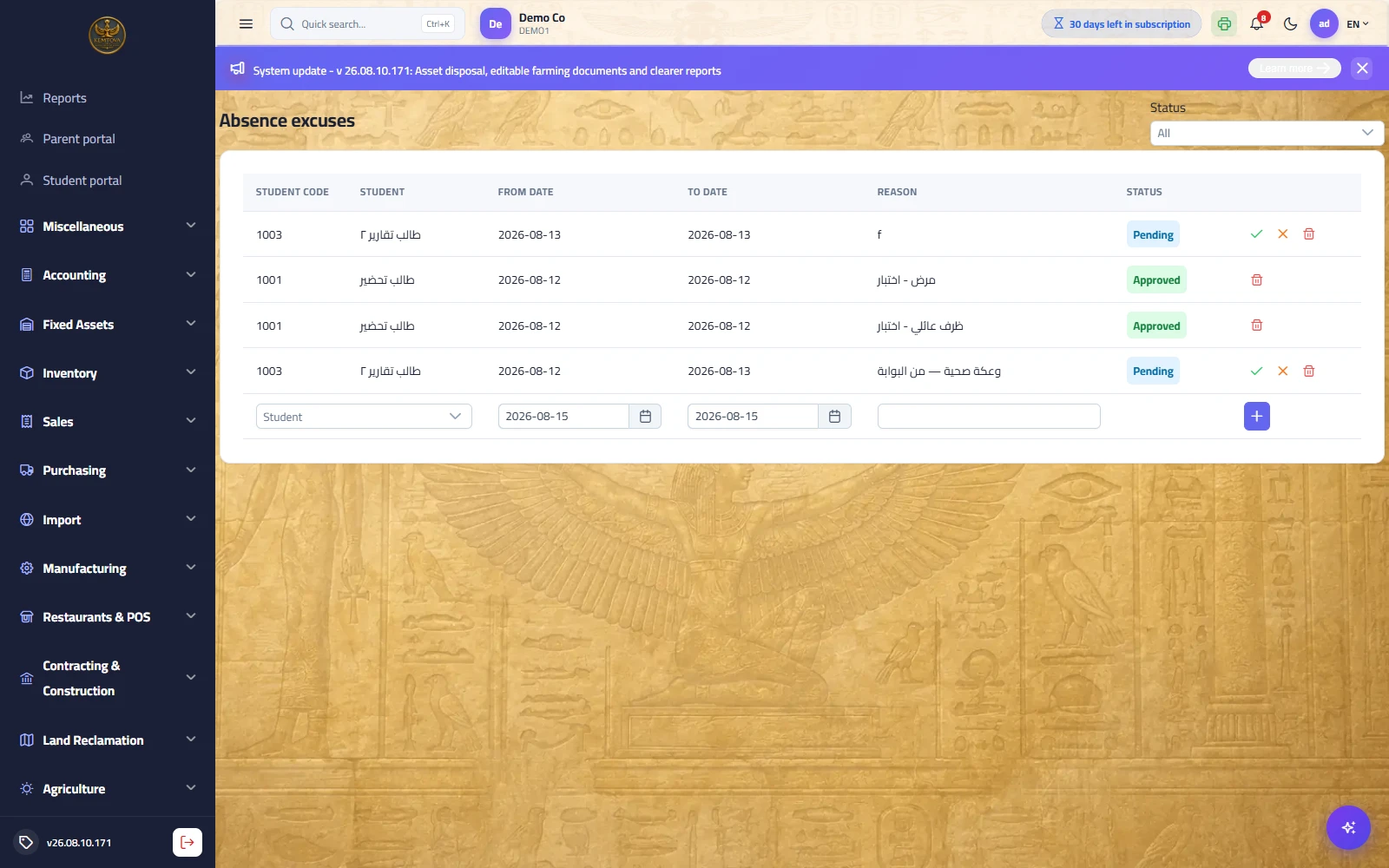The height and width of the screenshot is (868, 1389).
Task: Click the company logo in sidebar
Action: (x=108, y=36)
